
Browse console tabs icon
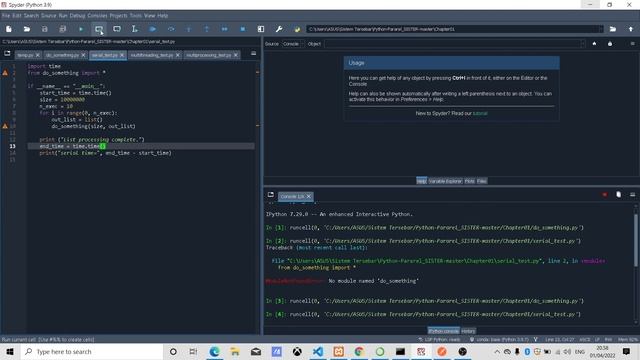pyautogui.click(x=271, y=195)
